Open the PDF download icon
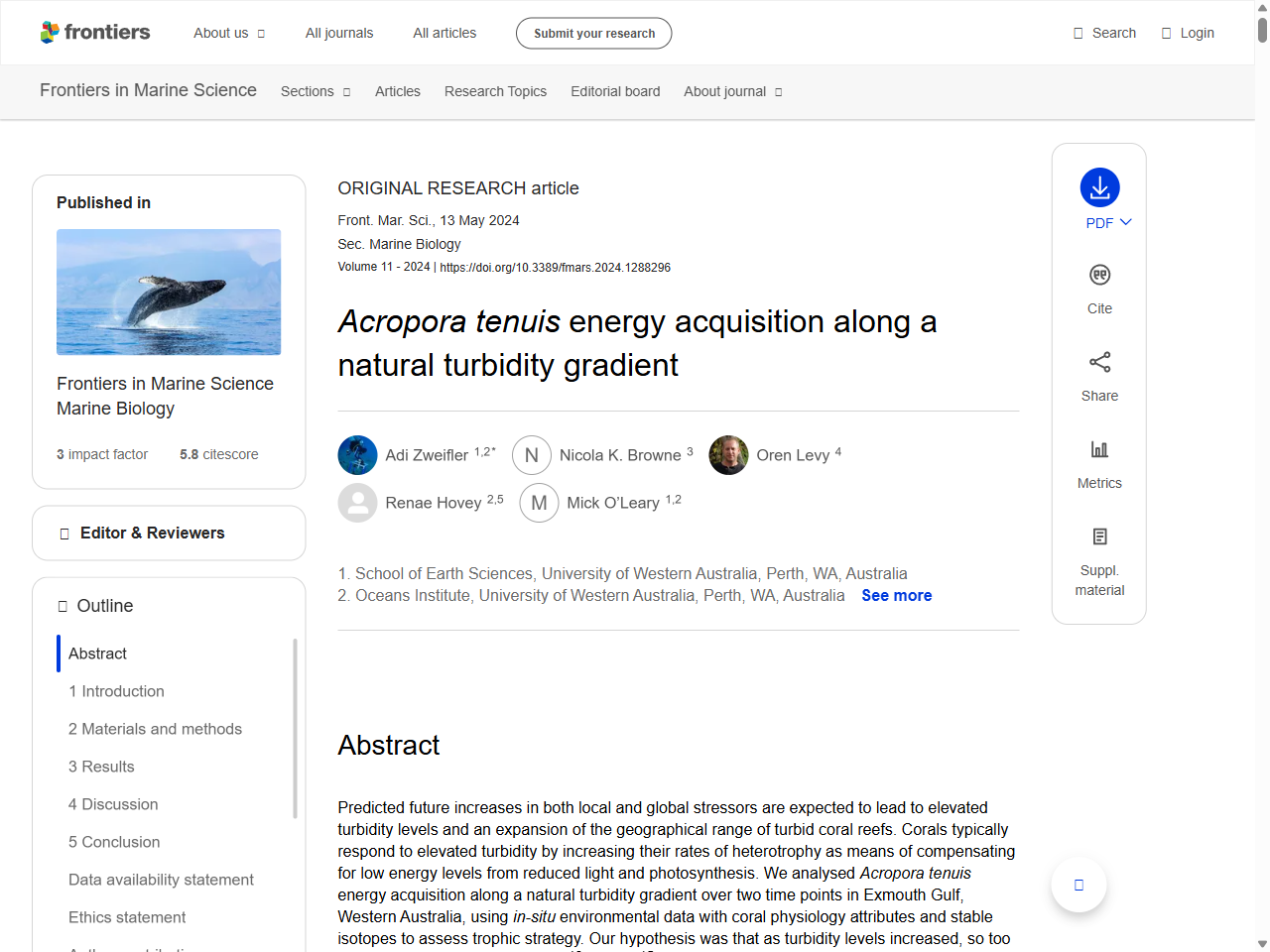 pos(1099,188)
